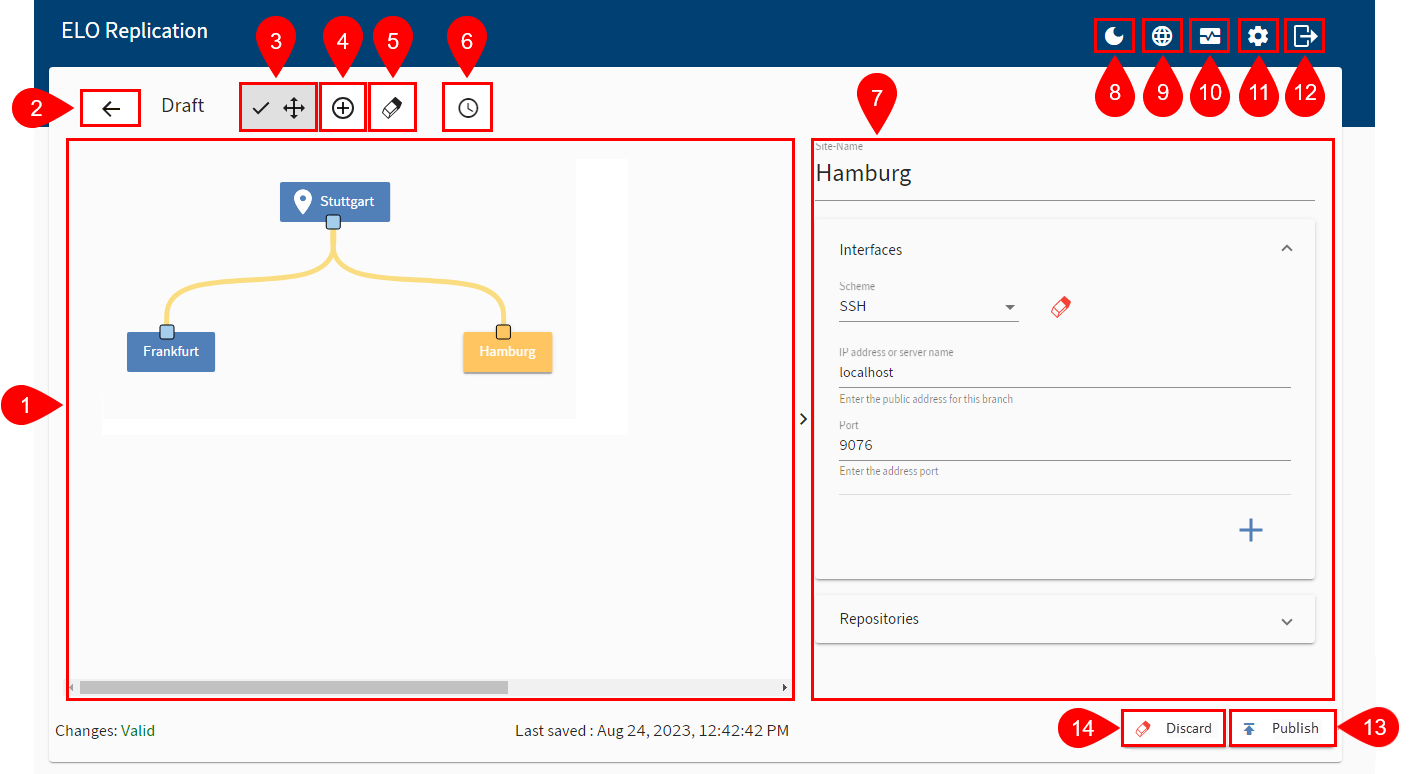This screenshot has height=774, width=1410.
Task: Click the location pin icon on Stuttgart
Action: (302, 202)
